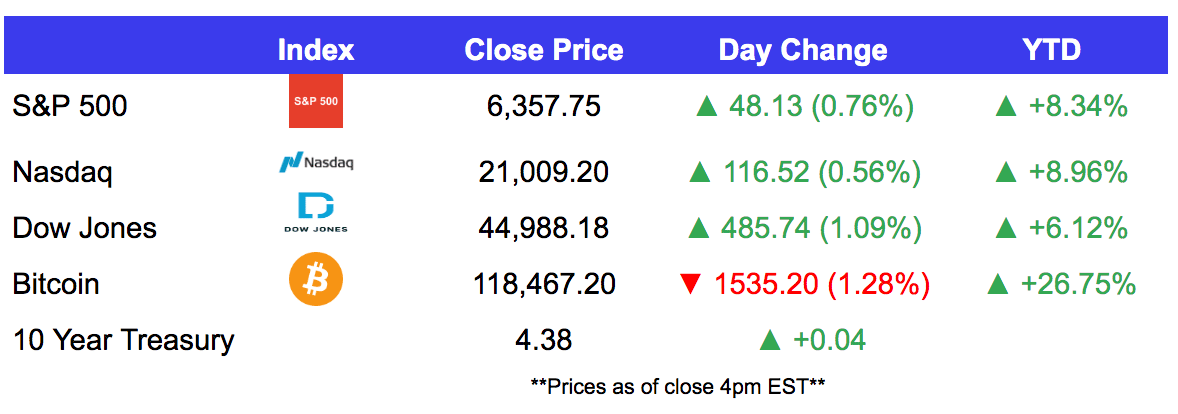Click the Prices as of close footnote
1178x414 pixels.
678,387
